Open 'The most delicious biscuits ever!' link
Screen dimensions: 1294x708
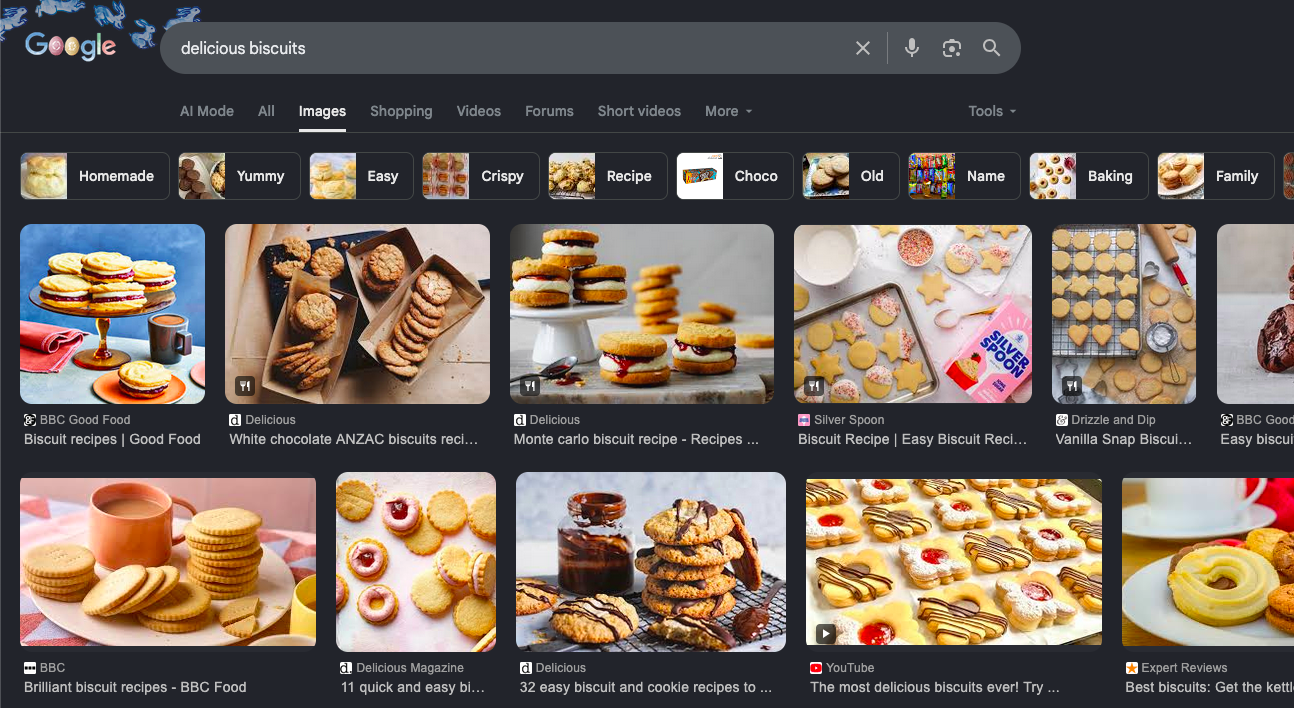[935, 687]
